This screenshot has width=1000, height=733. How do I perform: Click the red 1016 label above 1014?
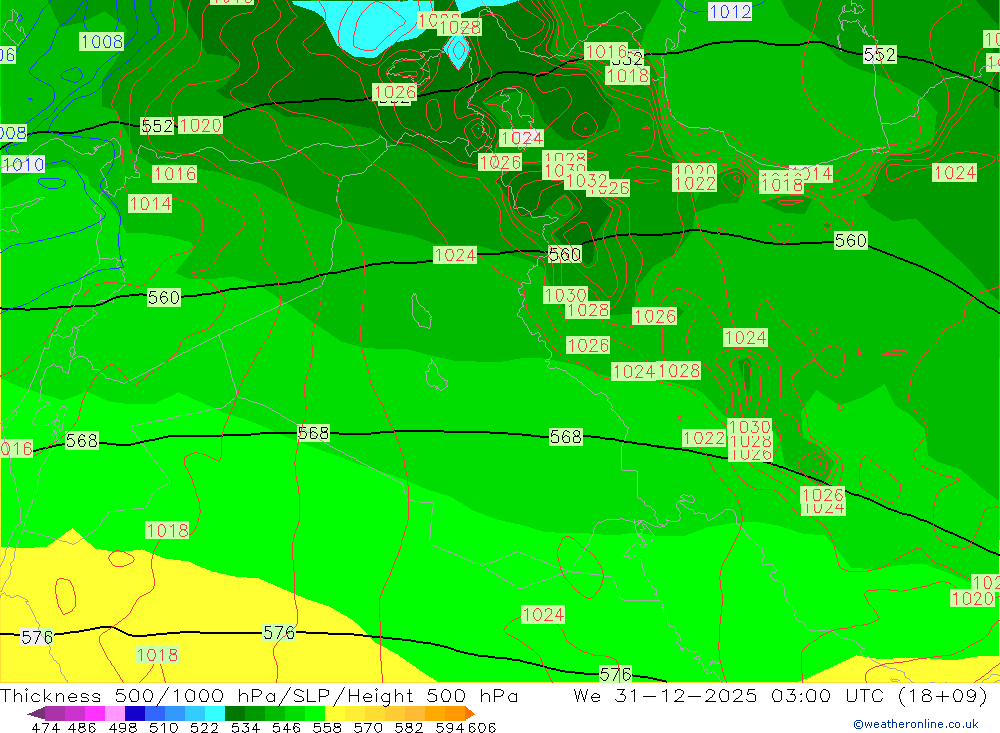[x=175, y=174]
